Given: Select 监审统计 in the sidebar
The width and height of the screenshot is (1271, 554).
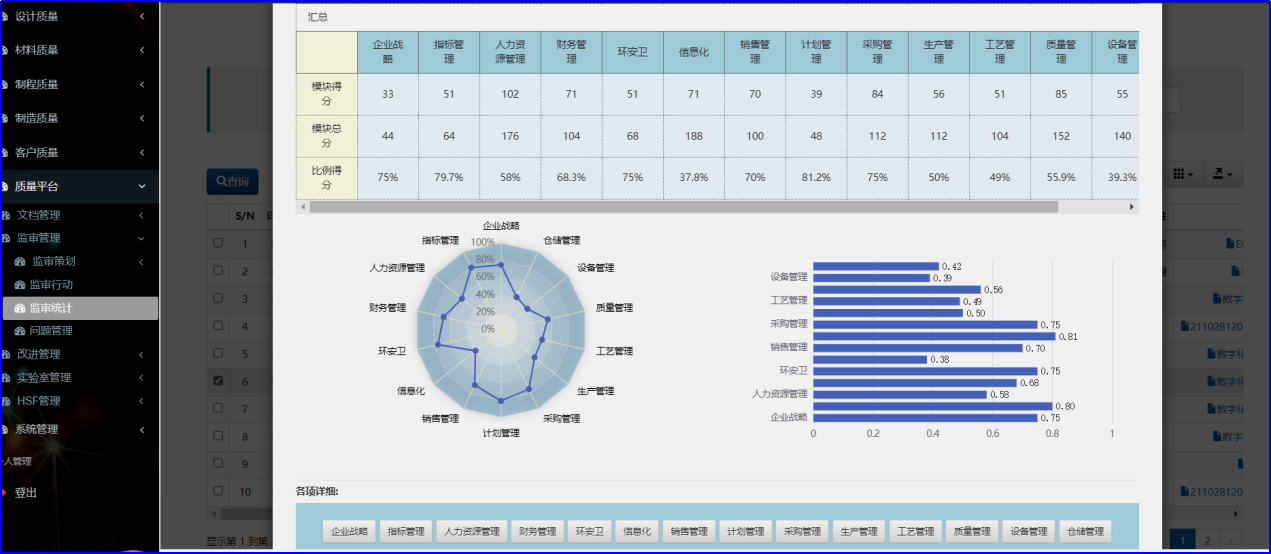Looking at the screenshot, I should click(79, 308).
